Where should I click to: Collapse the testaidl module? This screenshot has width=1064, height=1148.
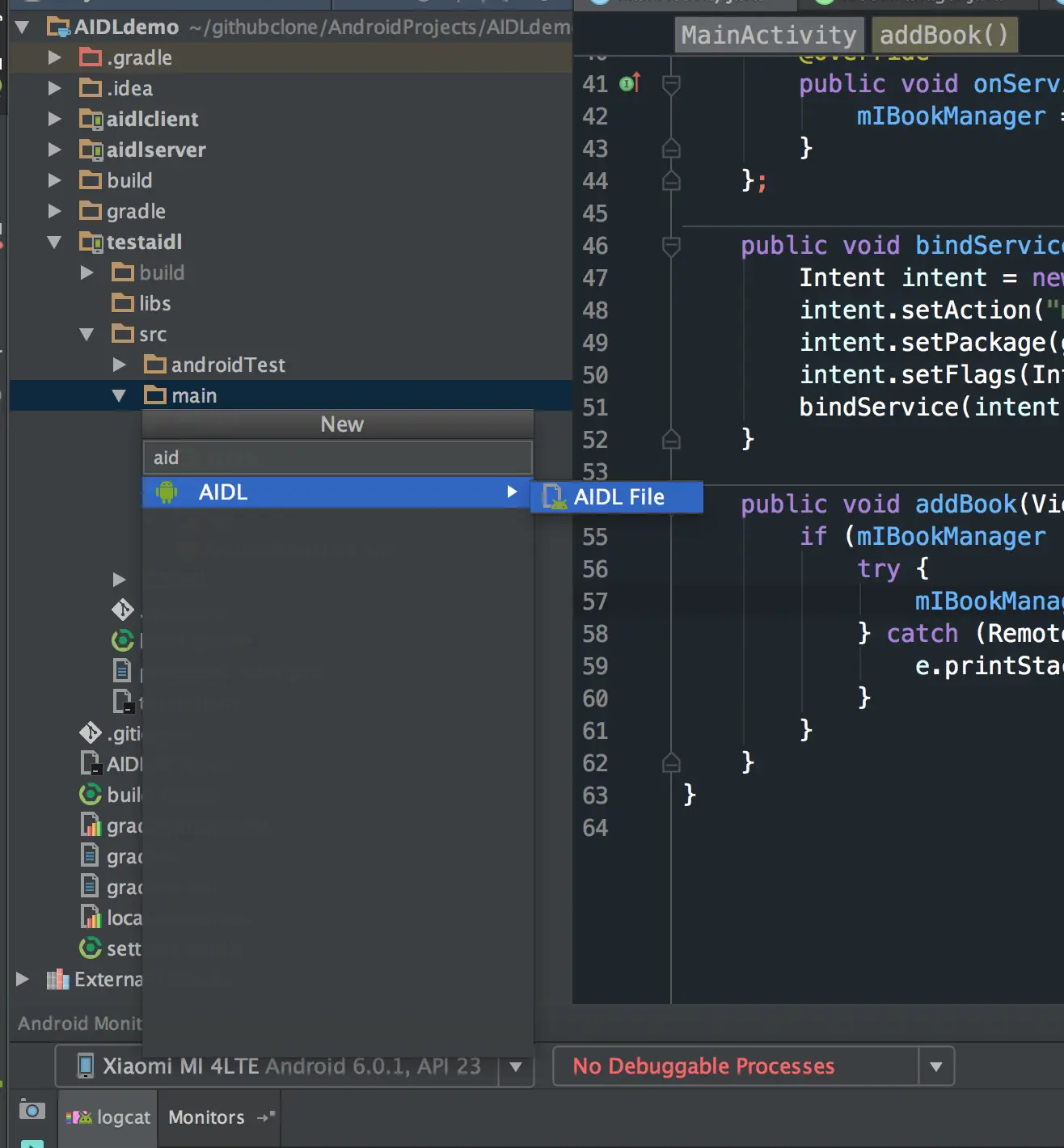tap(54, 243)
